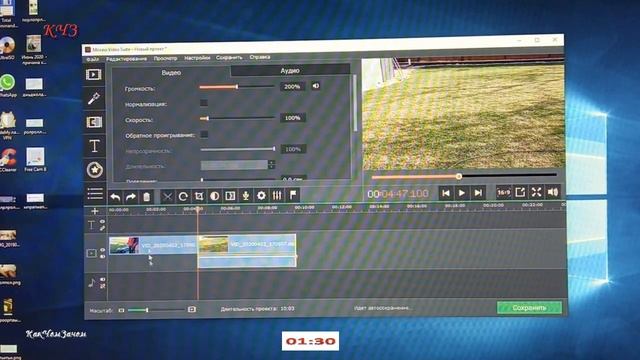Detach the preview window icon
This screenshot has width=640, height=360.
[520, 192]
